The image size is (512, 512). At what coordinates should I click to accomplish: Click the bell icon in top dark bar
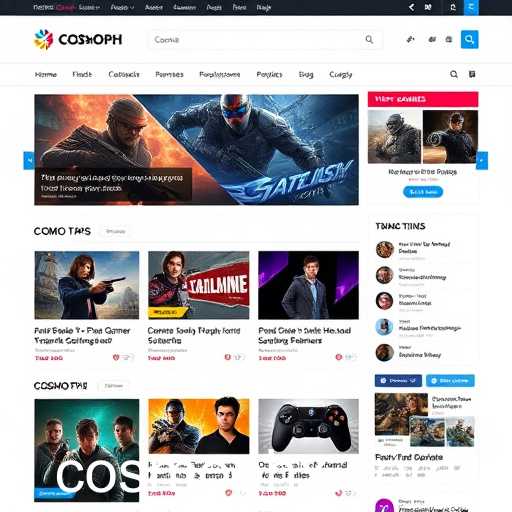453,7
